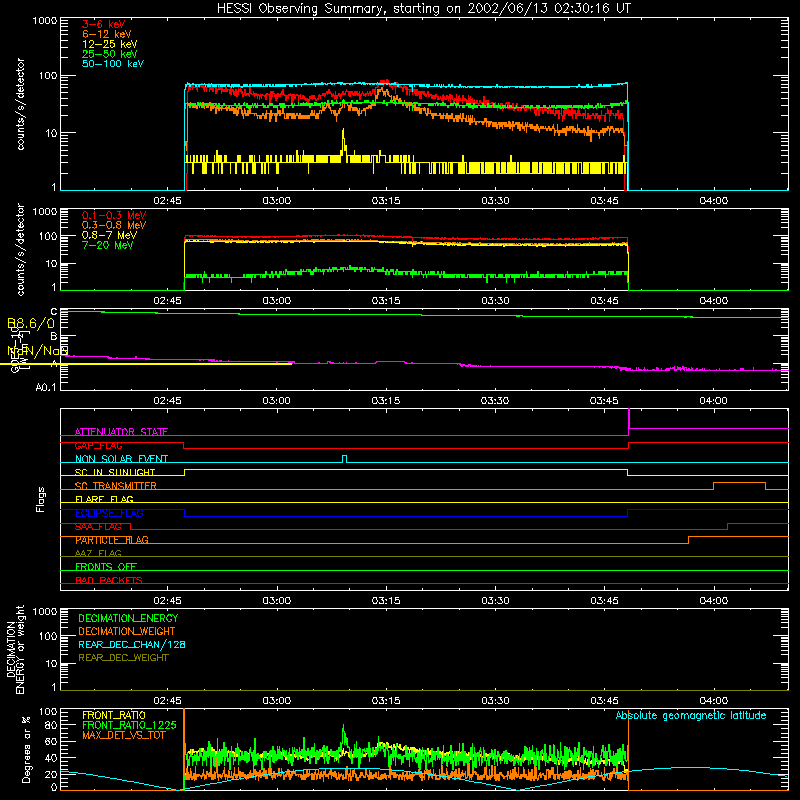
Task: Click the raised SC_TRANSMITTER step near 04:00
Action: click(x=739, y=483)
